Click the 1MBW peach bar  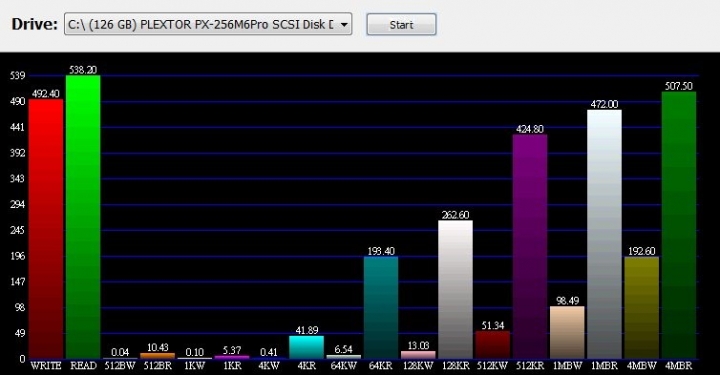(567, 333)
